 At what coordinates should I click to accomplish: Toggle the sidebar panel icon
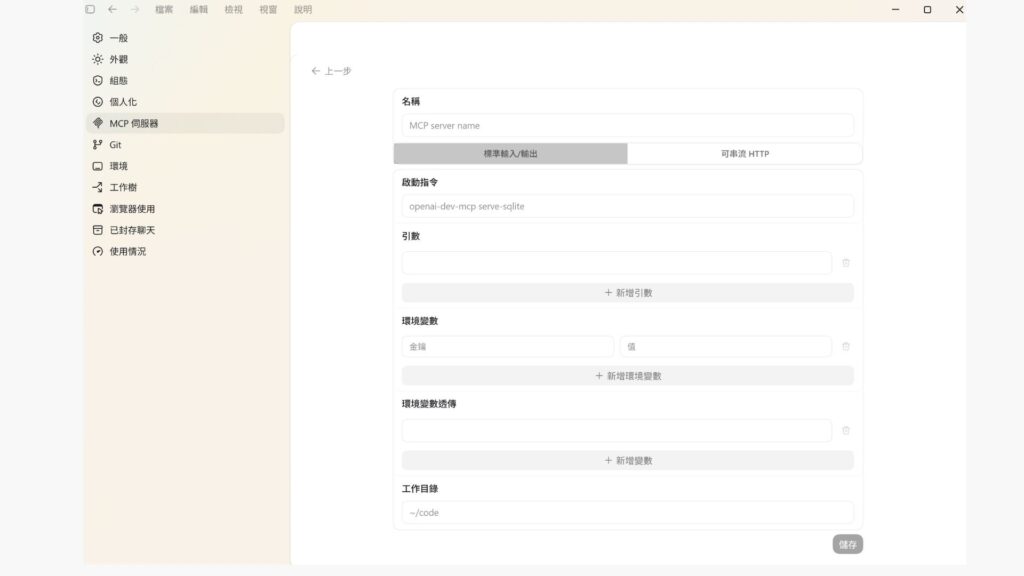[90, 9]
